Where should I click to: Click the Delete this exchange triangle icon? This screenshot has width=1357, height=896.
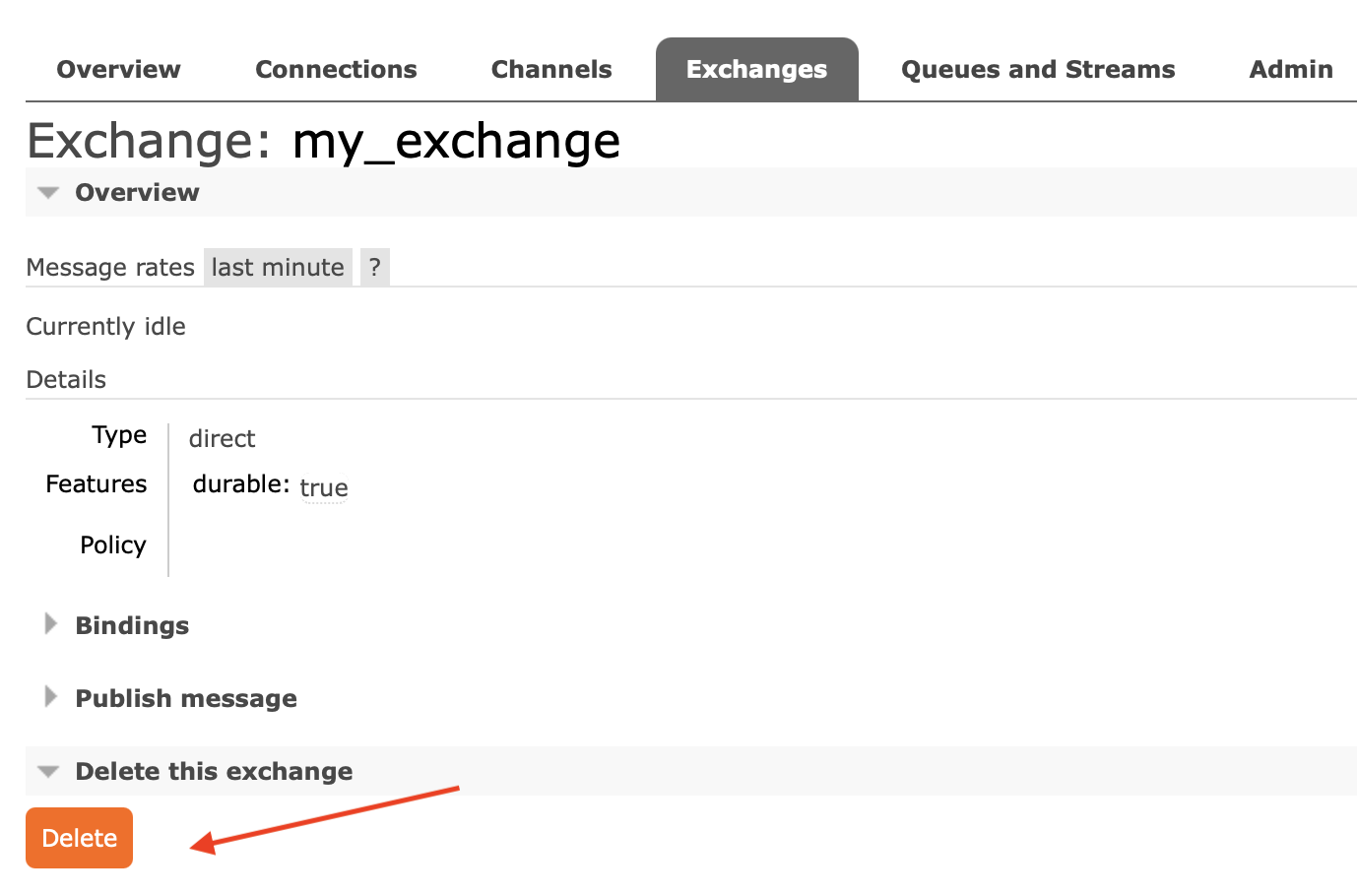pyautogui.click(x=47, y=771)
